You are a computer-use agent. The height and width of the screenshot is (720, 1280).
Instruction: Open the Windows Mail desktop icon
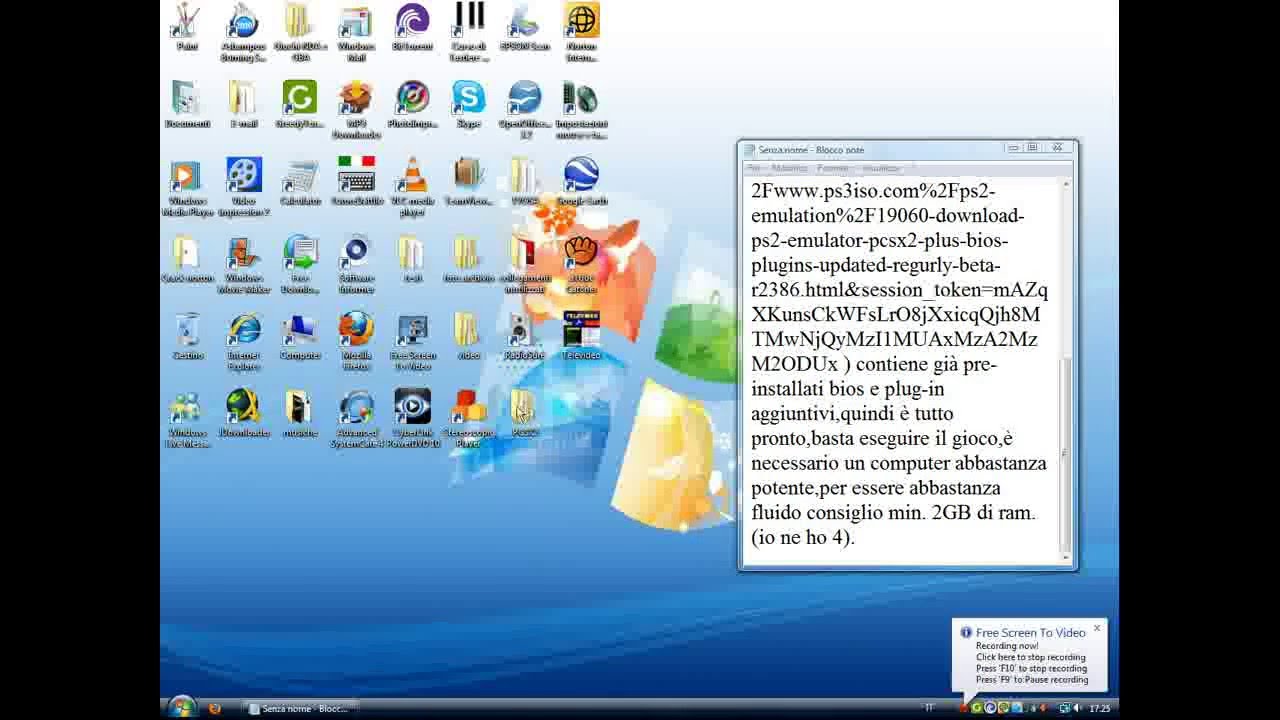[356, 33]
